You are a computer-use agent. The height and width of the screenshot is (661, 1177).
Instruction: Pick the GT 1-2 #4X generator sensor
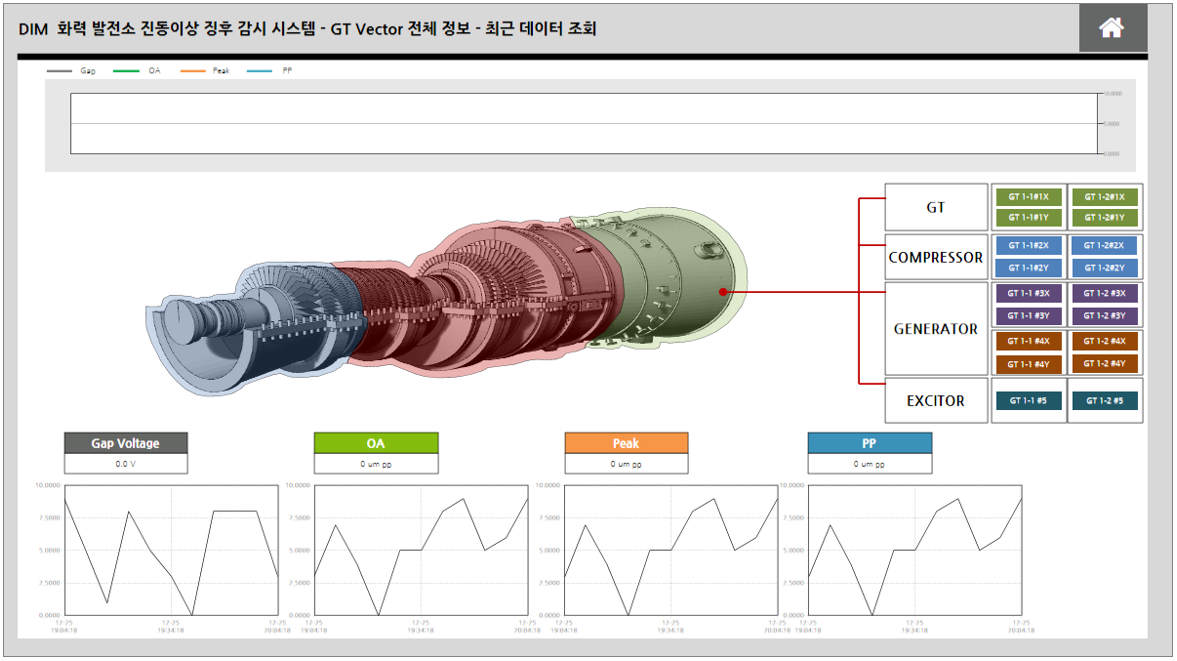(x=1104, y=341)
